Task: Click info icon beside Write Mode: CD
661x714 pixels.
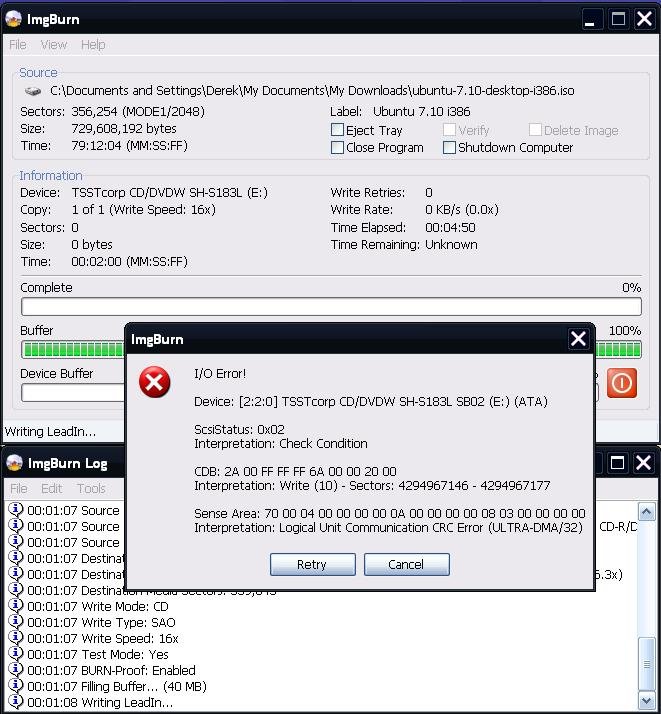Action: [15, 606]
